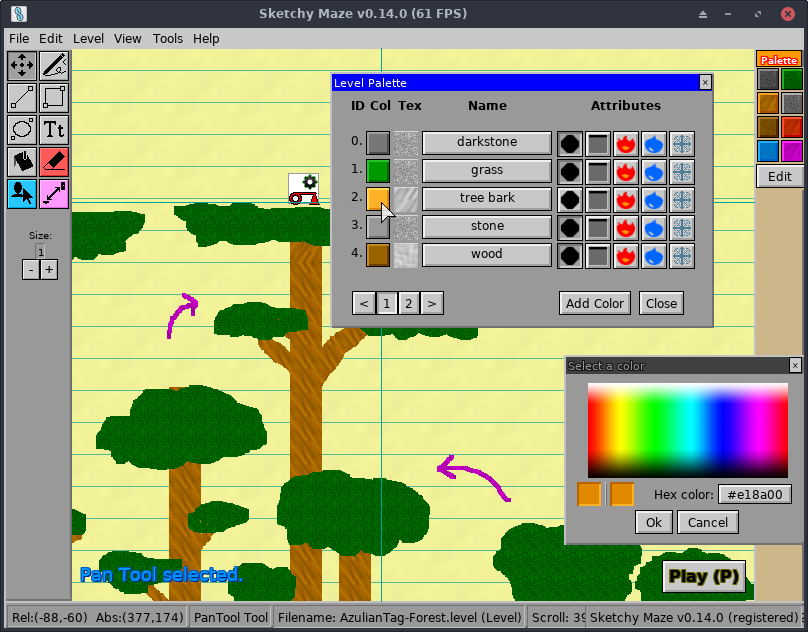The image size is (808, 632).
Task: Select the Pencil tool
Action: (x=53, y=66)
